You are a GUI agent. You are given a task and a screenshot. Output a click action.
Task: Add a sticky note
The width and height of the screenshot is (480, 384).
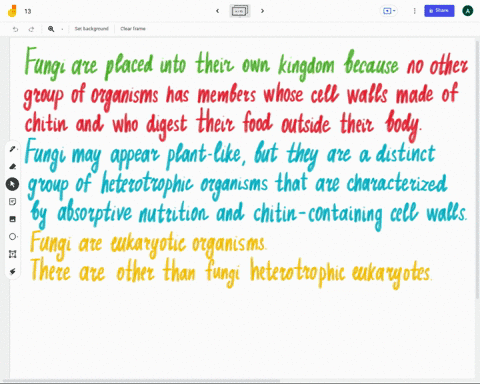13,202
